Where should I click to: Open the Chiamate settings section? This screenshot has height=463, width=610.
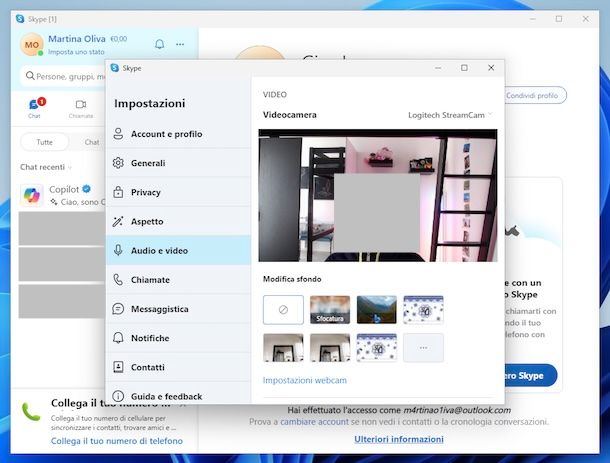pyautogui.click(x=178, y=280)
